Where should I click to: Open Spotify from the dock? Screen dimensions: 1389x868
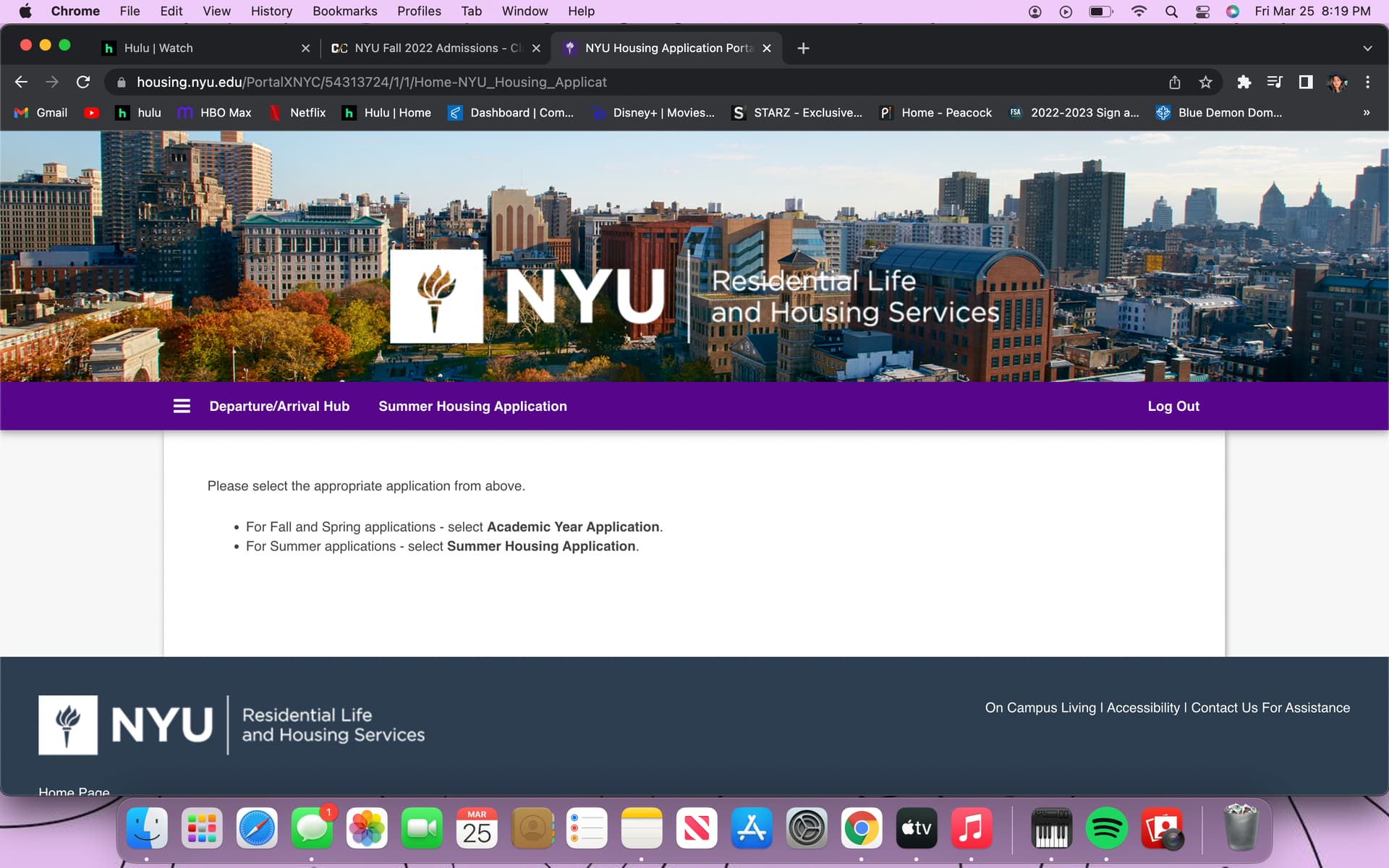pyautogui.click(x=1105, y=828)
